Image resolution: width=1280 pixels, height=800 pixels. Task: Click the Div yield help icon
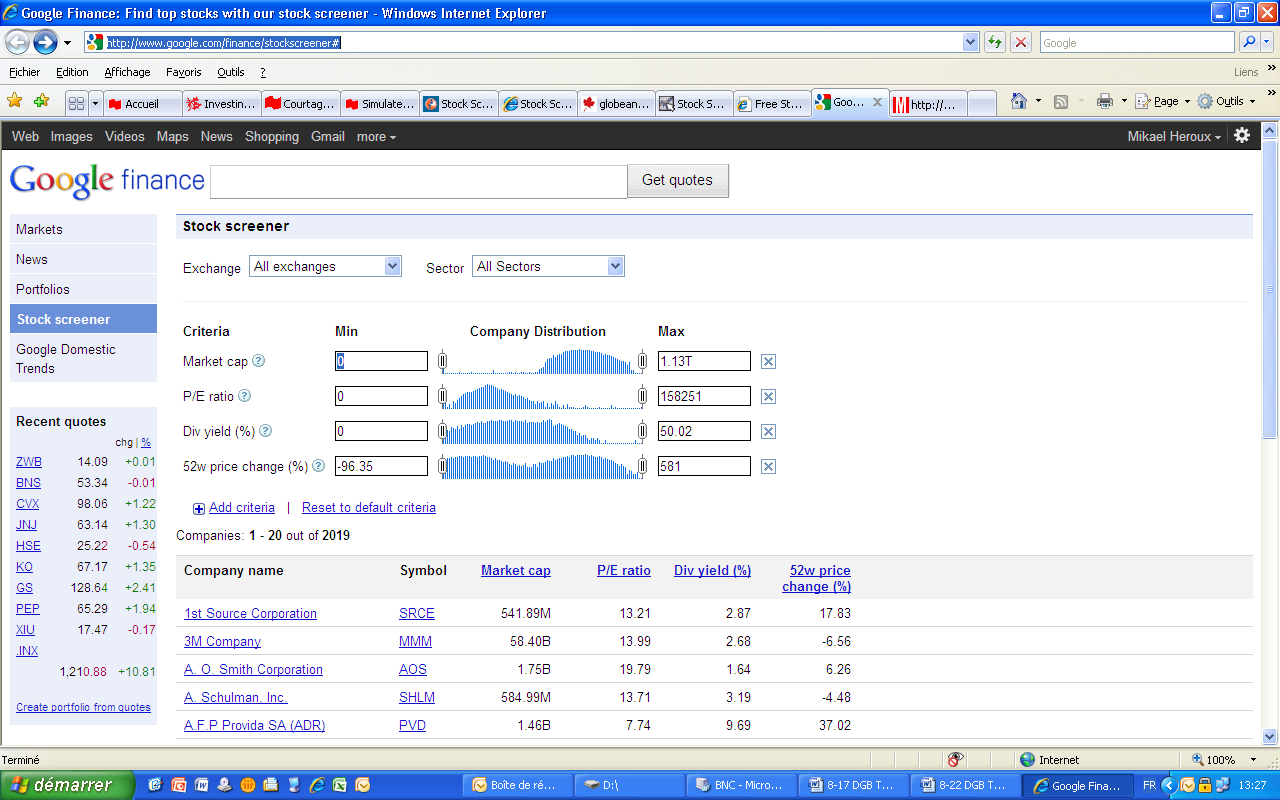(x=265, y=431)
